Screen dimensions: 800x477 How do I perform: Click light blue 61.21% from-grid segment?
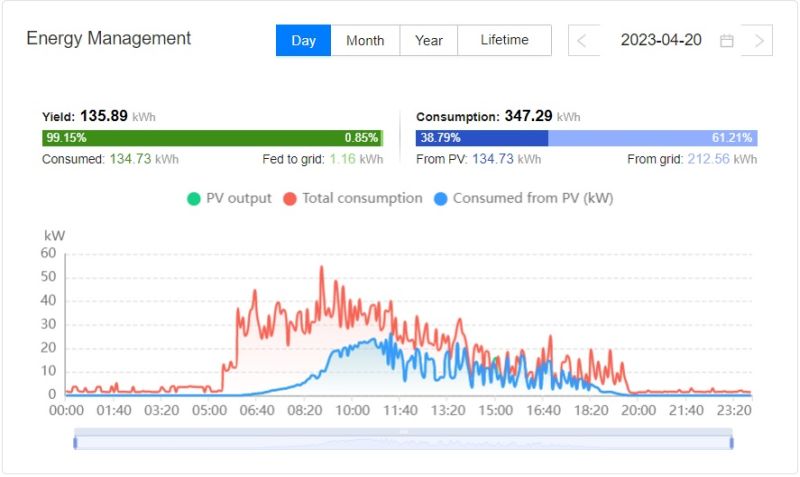(650, 138)
